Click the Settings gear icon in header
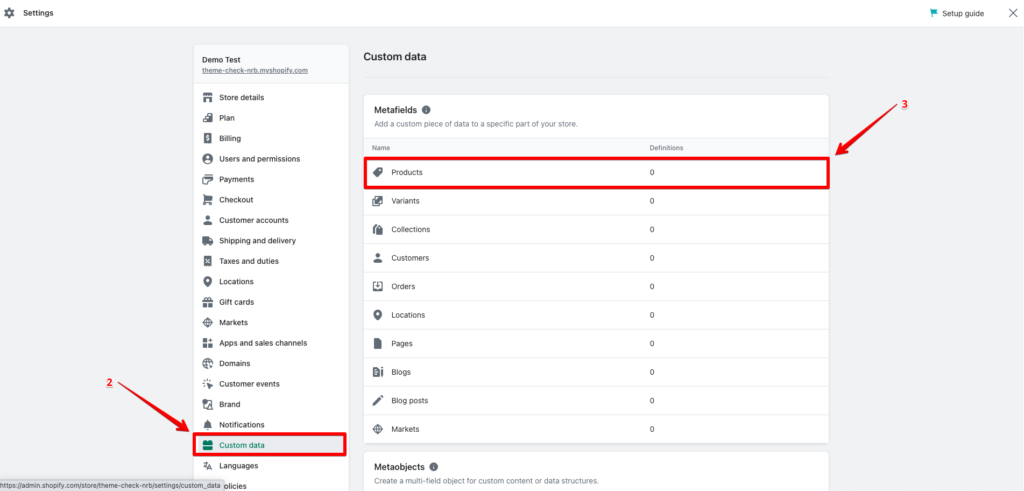Screen dimensions: 1024x491 pyautogui.click(x=9, y=13)
